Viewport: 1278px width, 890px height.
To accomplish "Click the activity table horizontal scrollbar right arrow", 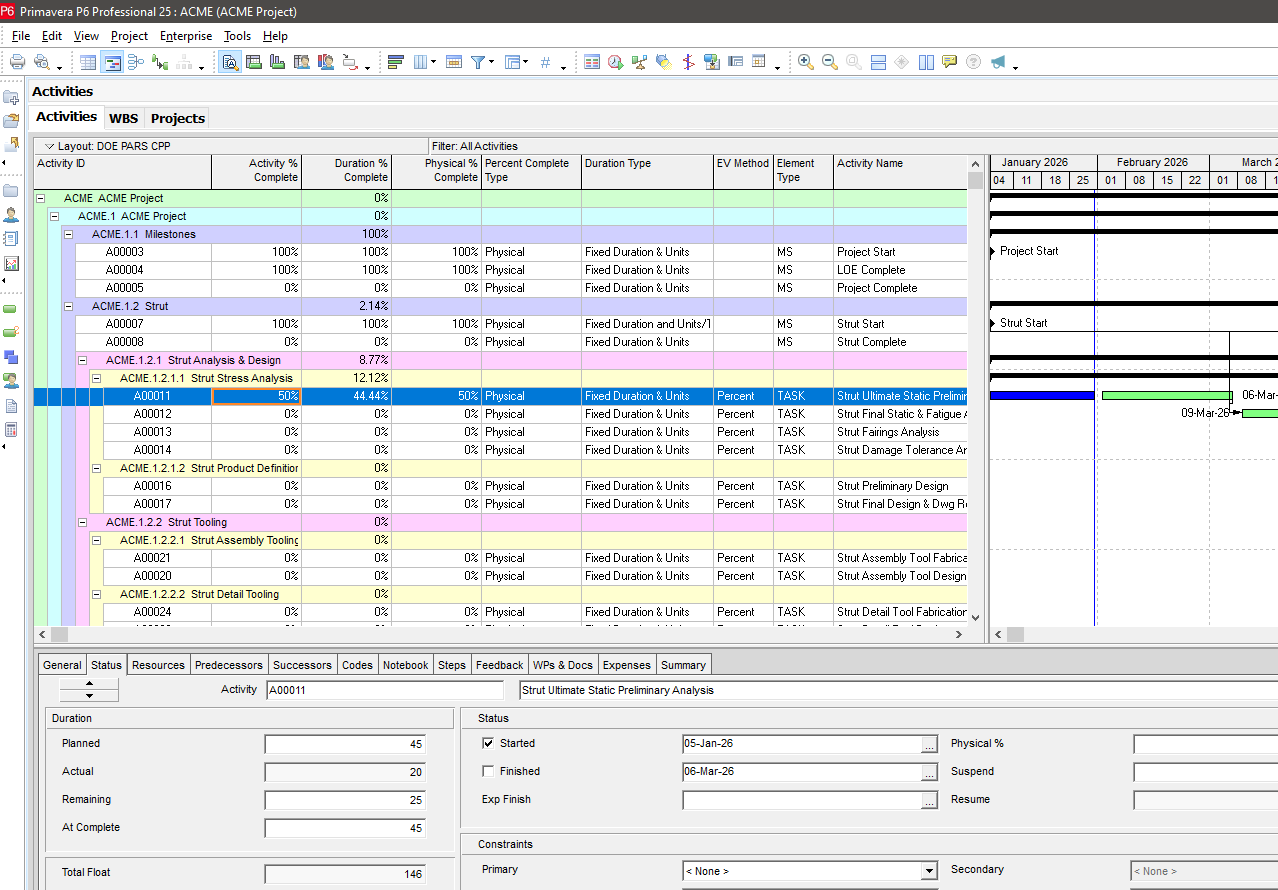I will point(959,634).
